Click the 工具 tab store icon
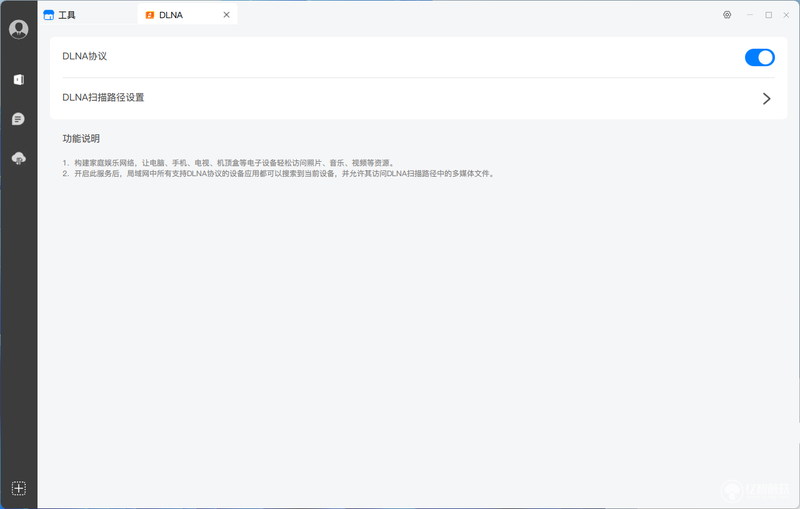This screenshot has width=800, height=509. tap(48, 15)
